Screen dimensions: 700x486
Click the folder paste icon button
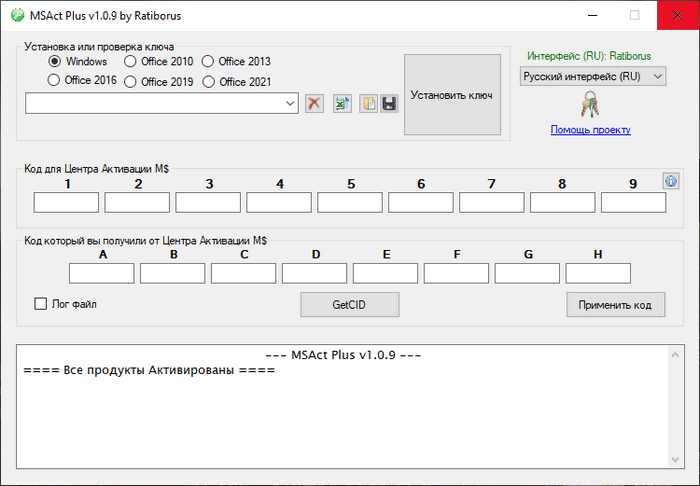point(368,104)
